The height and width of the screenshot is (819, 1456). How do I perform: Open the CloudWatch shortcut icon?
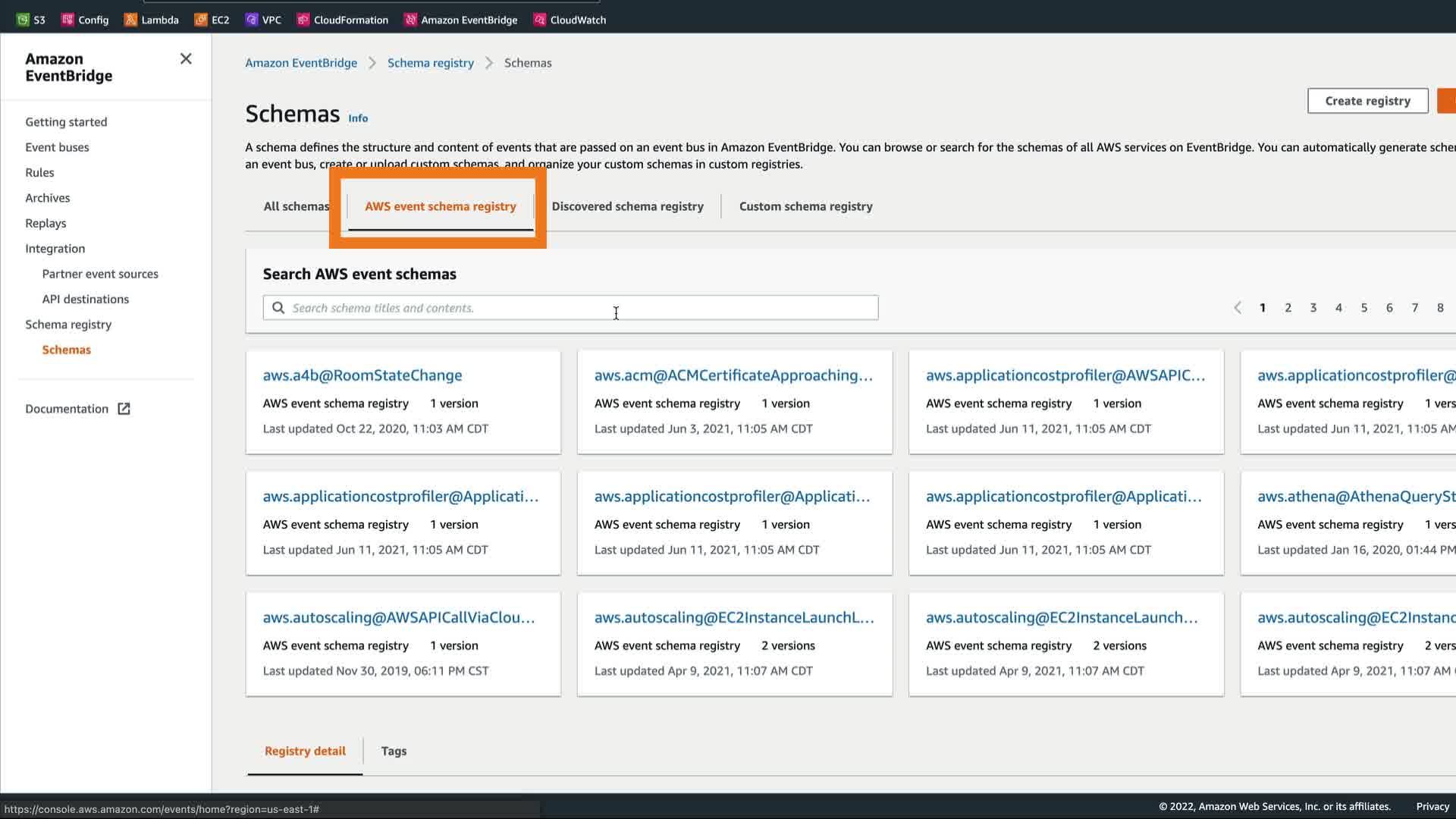point(539,20)
